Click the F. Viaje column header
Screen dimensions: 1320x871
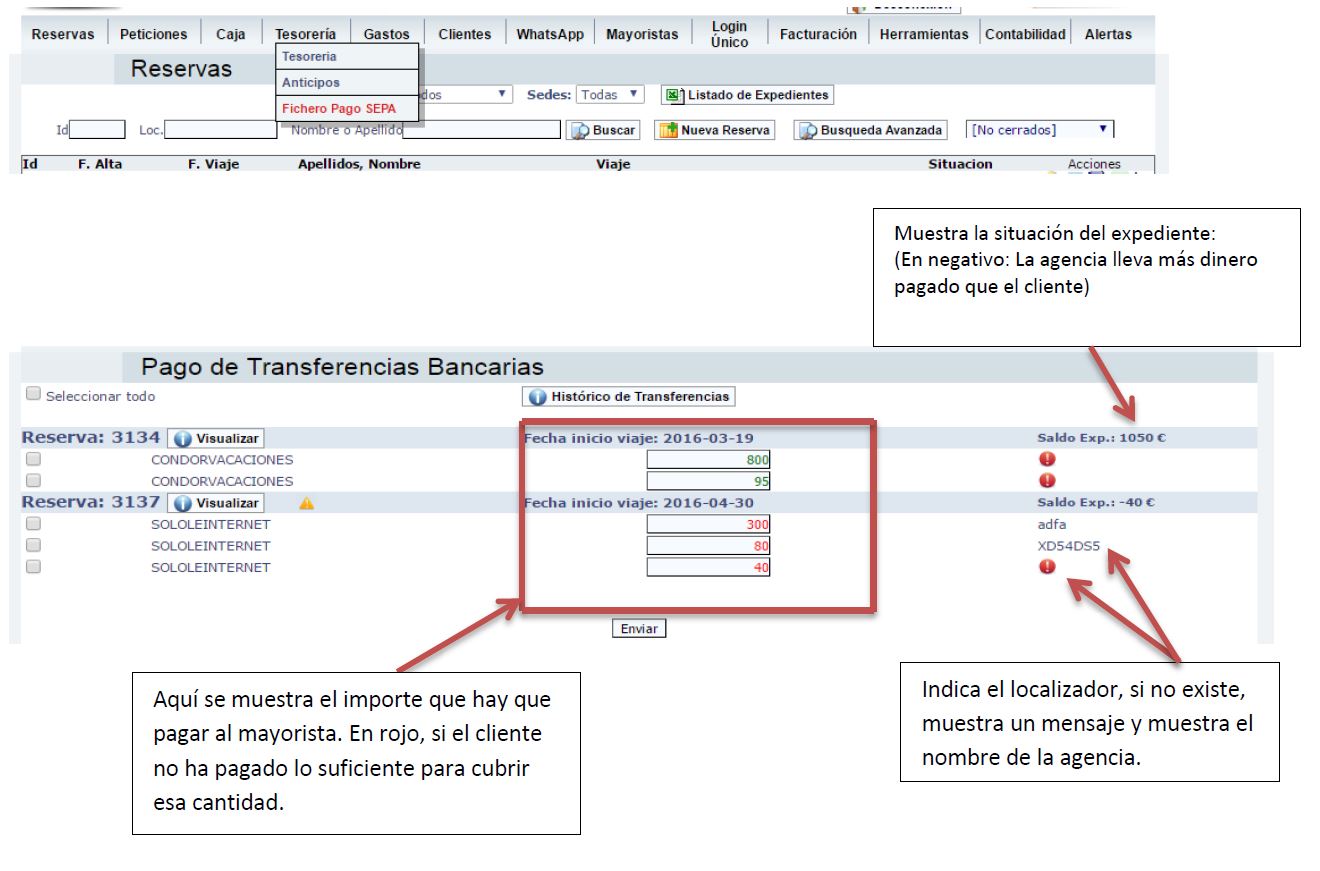[x=214, y=164]
